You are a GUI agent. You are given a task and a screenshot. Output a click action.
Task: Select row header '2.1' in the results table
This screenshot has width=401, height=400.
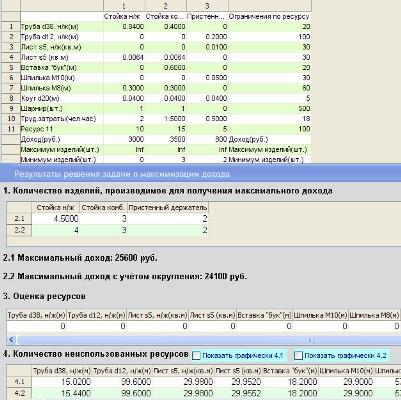pyautogui.click(x=19, y=219)
